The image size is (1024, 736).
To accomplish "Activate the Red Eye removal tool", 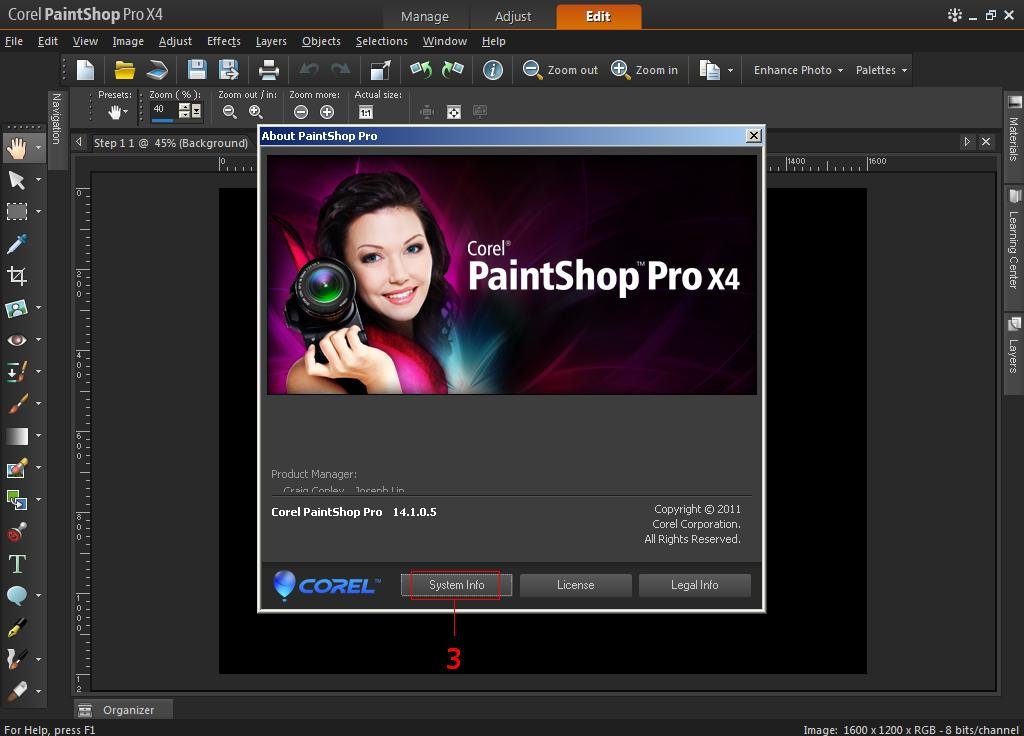I will (x=17, y=340).
